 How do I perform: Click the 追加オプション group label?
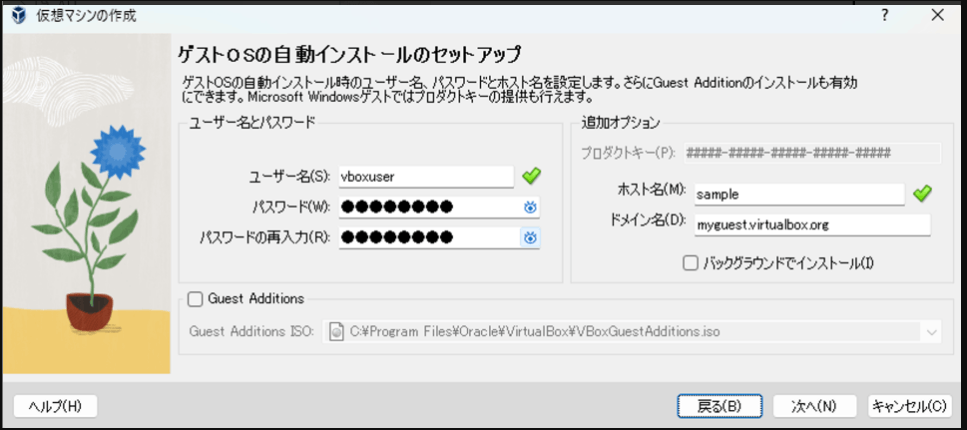click(x=620, y=123)
